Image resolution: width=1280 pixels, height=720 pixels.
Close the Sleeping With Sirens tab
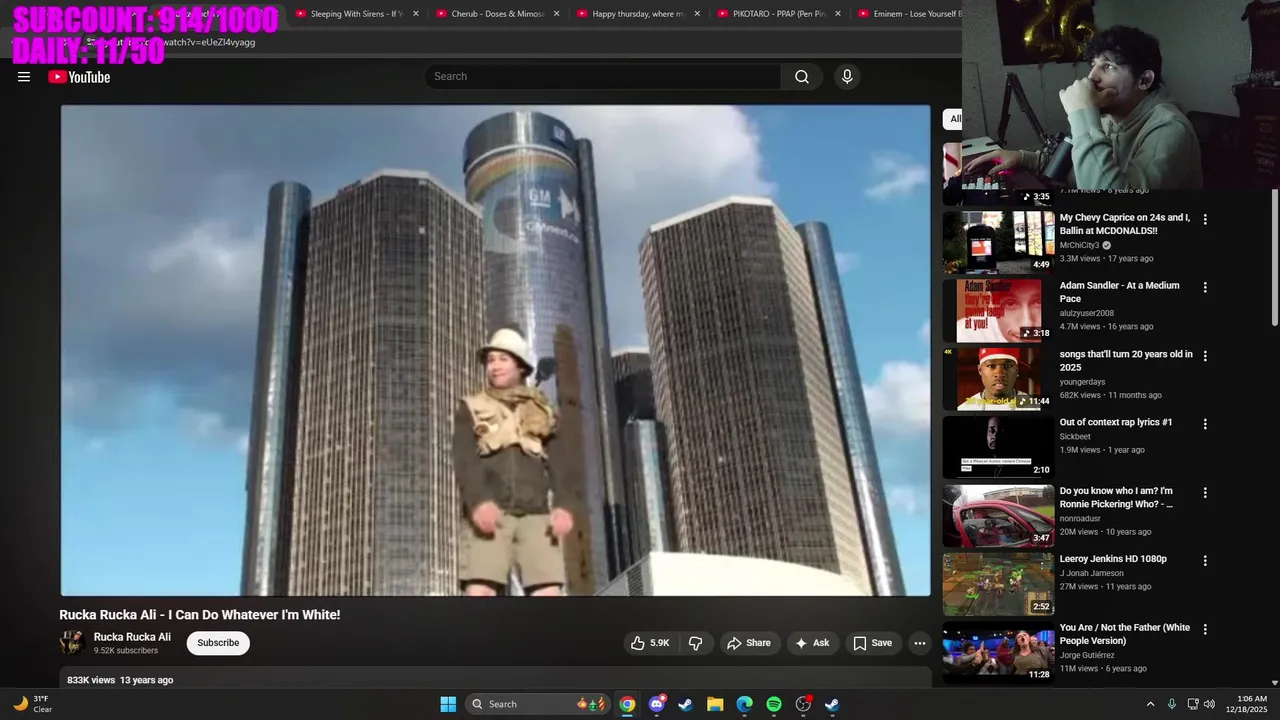point(416,14)
